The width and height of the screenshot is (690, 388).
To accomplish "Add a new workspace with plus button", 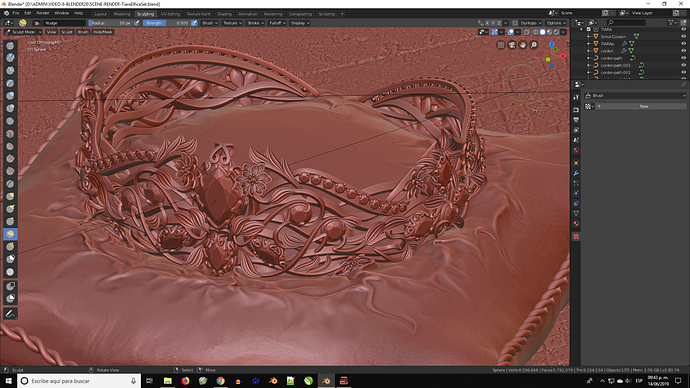I will pos(342,14).
